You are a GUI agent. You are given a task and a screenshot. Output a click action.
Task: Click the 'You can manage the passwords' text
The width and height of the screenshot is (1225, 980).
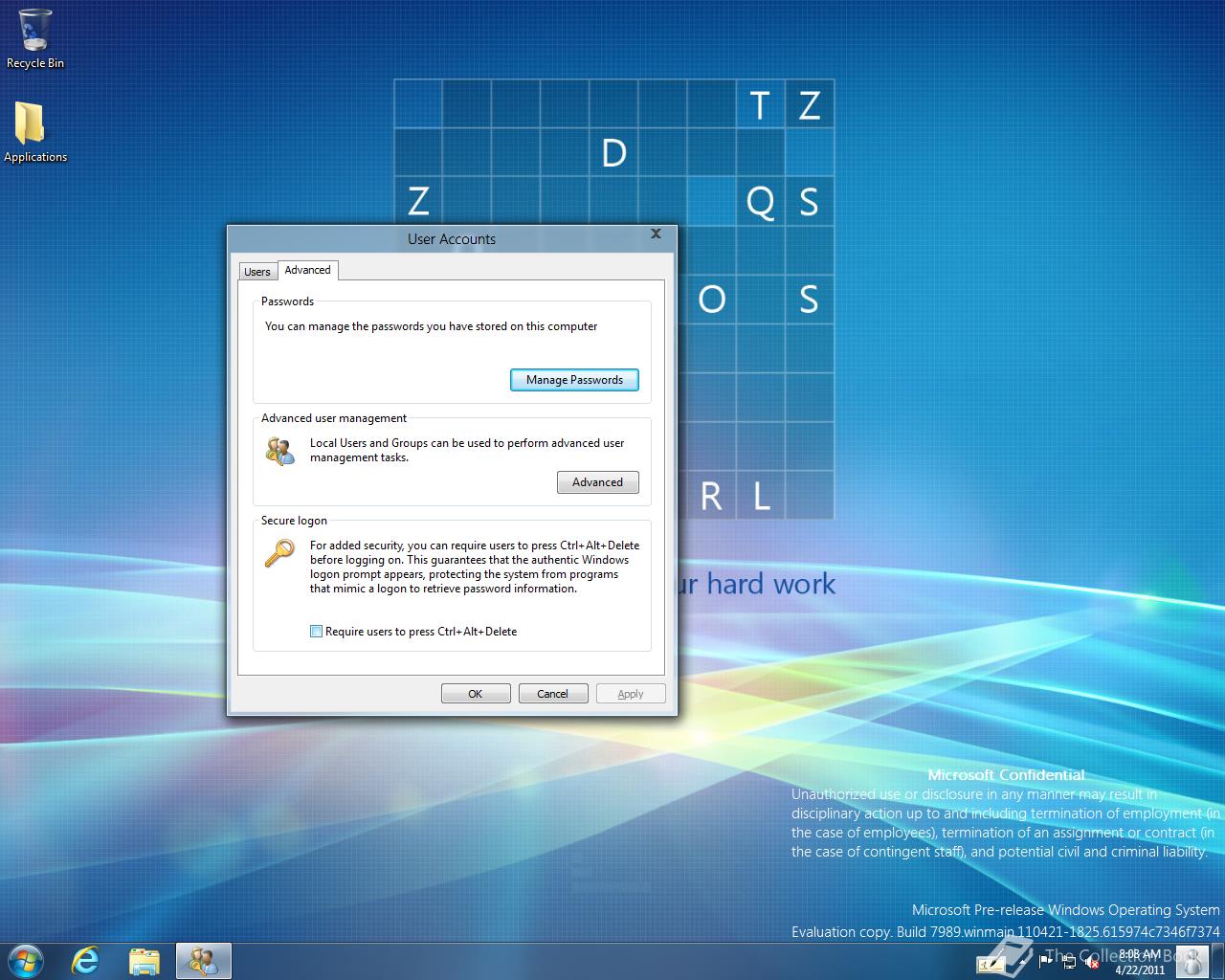point(431,326)
